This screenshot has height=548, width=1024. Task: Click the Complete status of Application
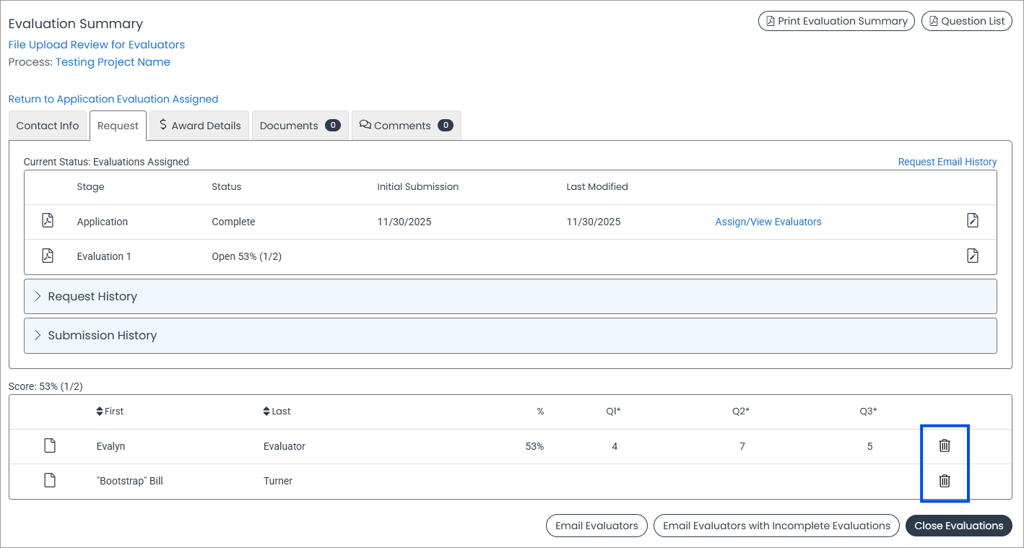pos(233,222)
